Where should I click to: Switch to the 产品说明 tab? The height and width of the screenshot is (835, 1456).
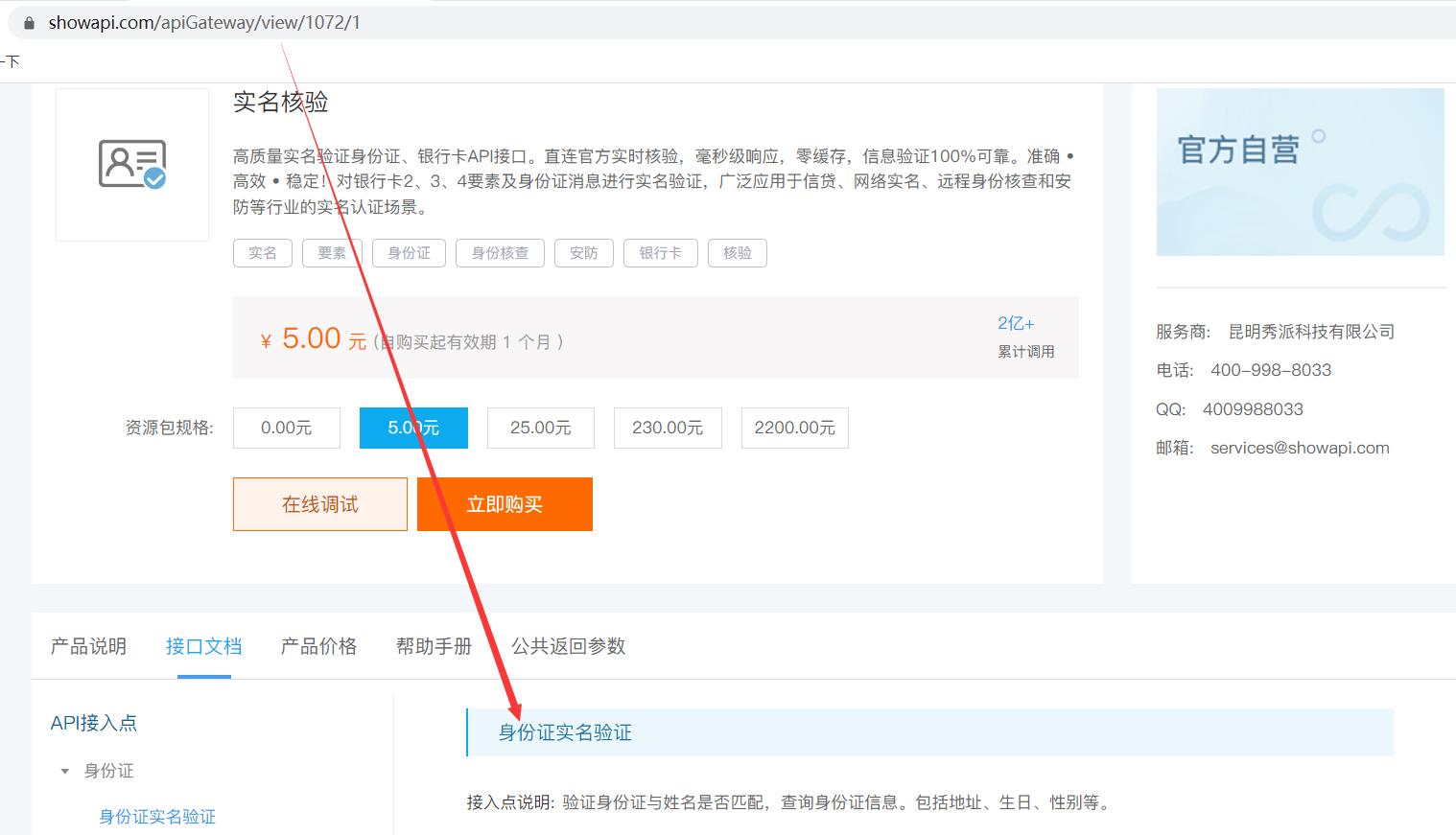pyautogui.click(x=88, y=646)
